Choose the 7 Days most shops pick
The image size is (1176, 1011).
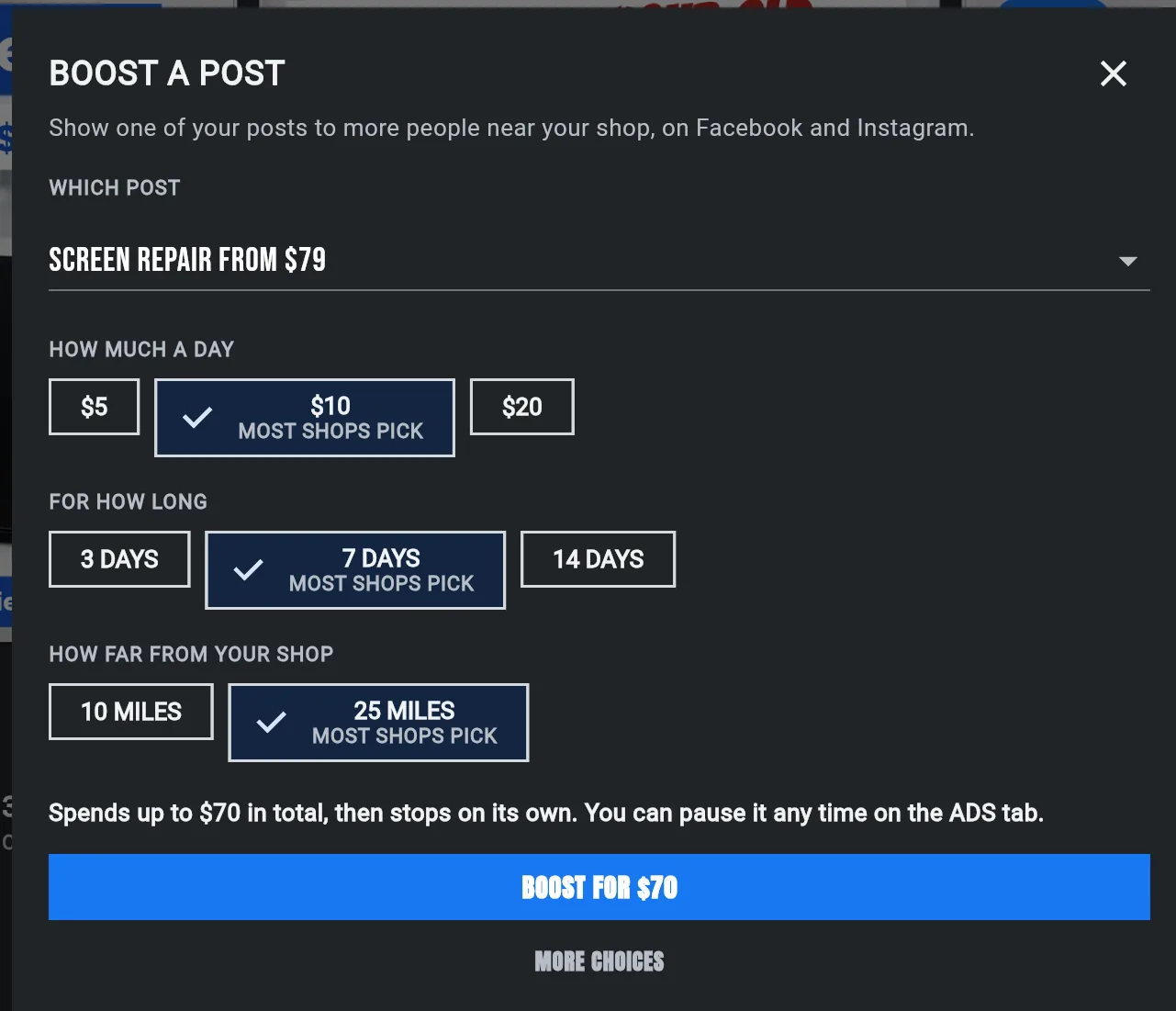[x=355, y=570]
